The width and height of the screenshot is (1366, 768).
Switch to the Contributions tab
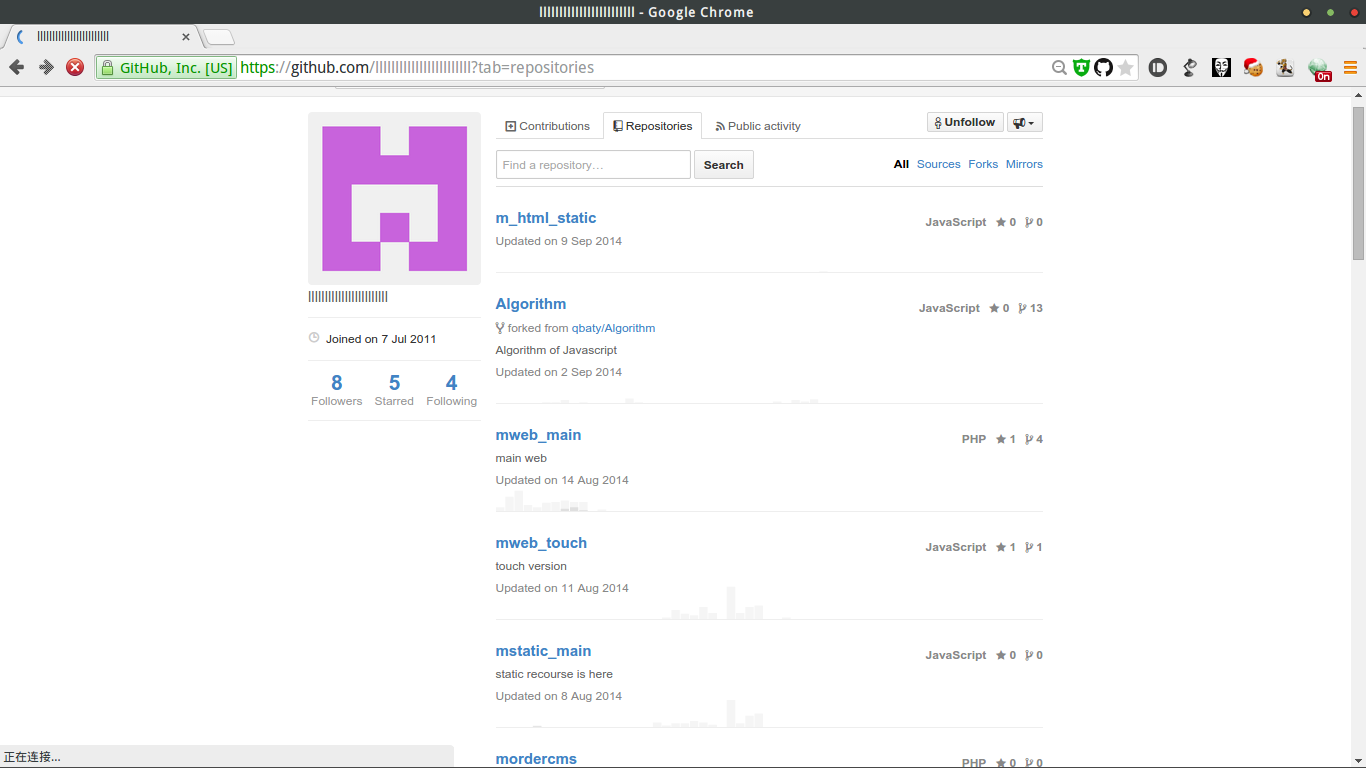(x=548, y=126)
